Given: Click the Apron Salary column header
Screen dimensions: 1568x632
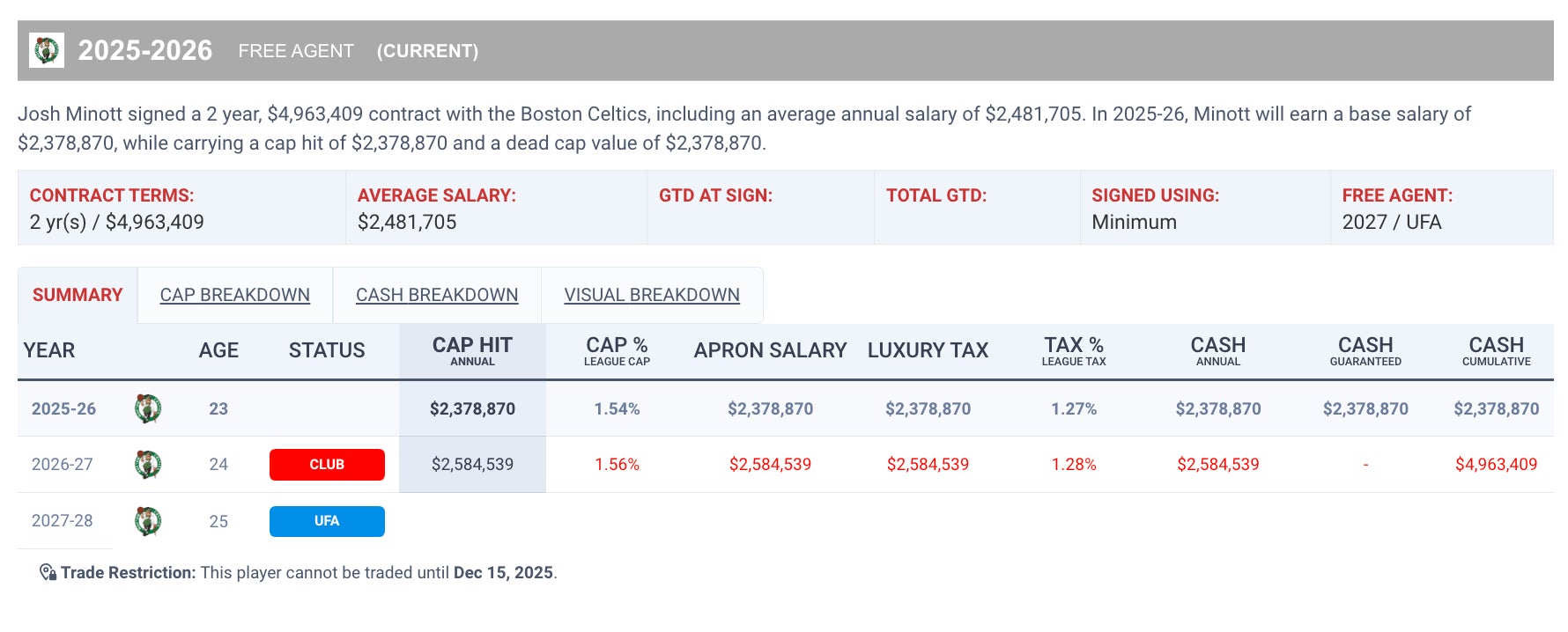Looking at the screenshot, I should 770,350.
